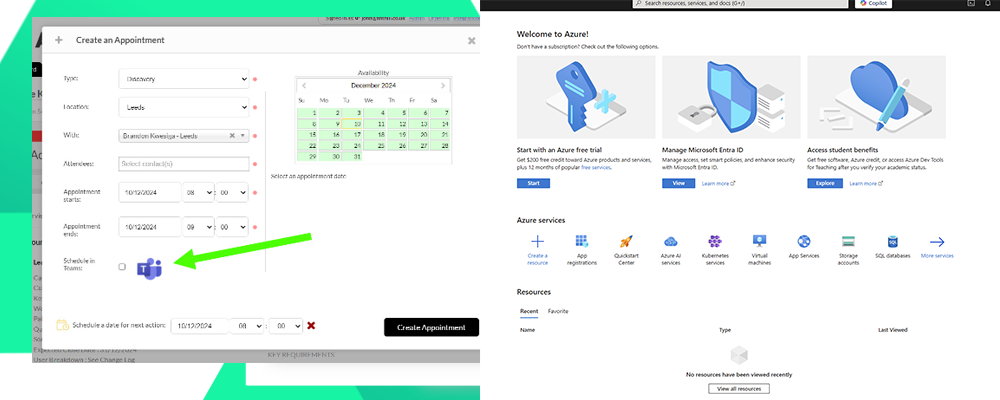The height and width of the screenshot is (400, 1000).
Task: Open Kubernetes services icon
Action: (715, 242)
